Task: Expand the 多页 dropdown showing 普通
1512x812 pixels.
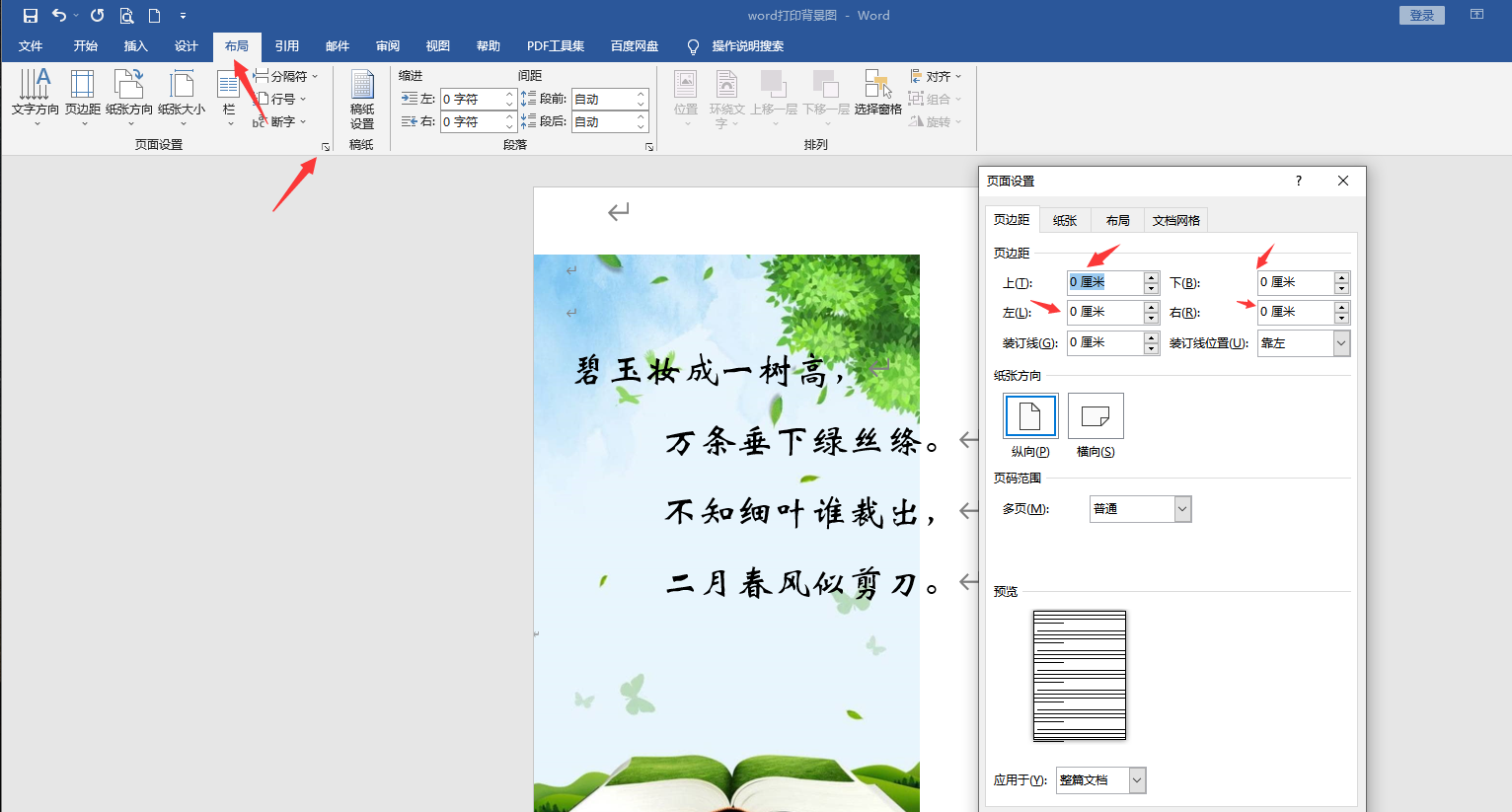Action: (x=1182, y=509)
